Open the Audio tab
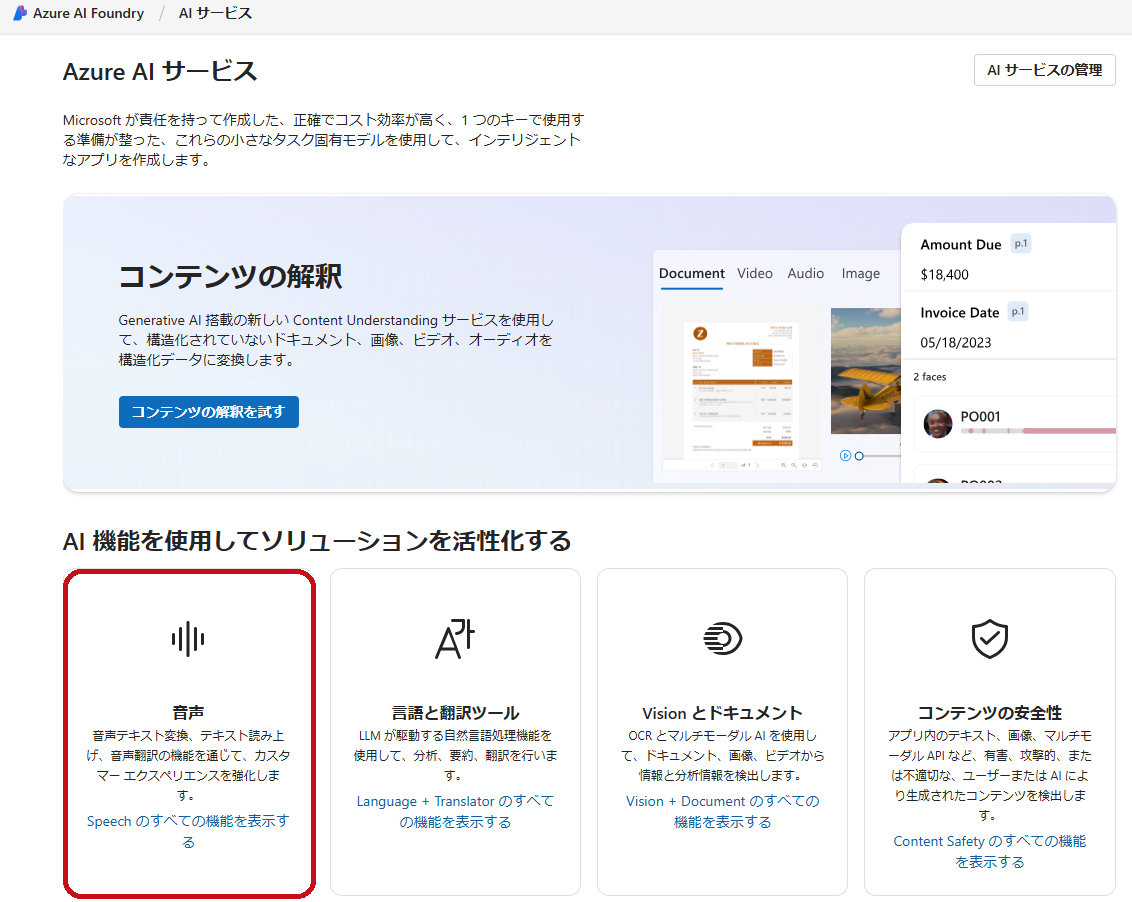The image size is (1132, 902). coord(806,274)
